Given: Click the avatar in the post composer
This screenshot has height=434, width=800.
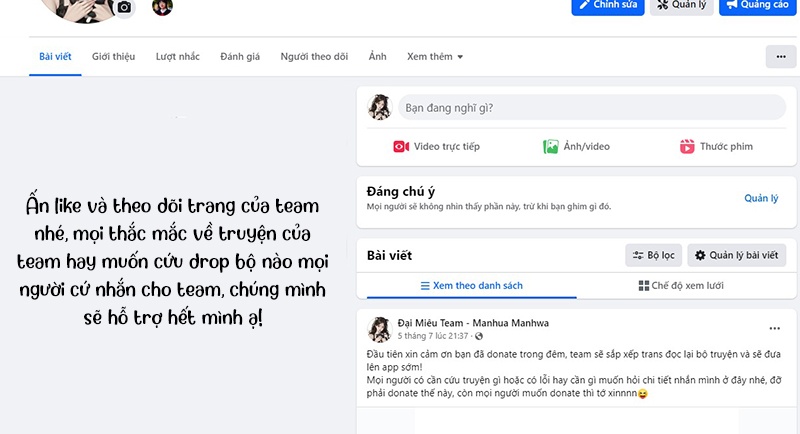Looking at the screenshot, I should coord(380,107).
